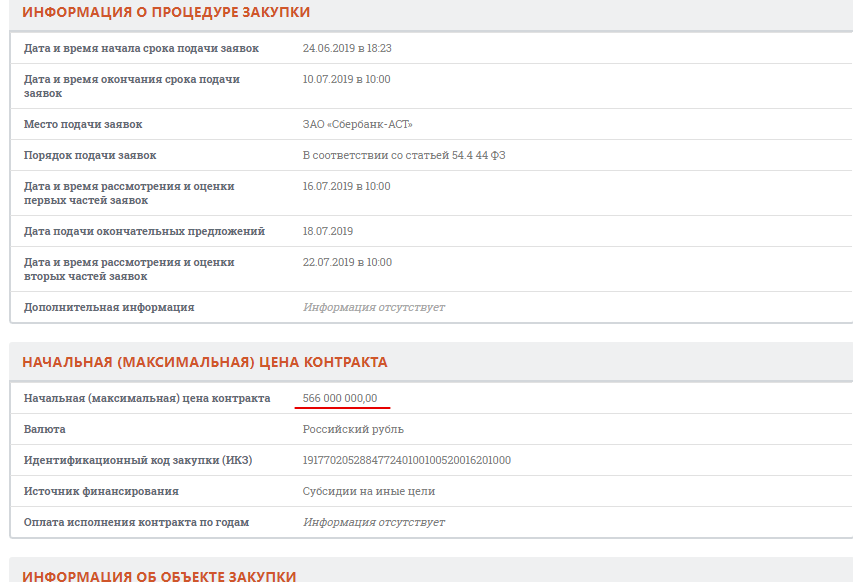This screenshot has width=853, height=582.
Task: Click label 'Дата и время окончания срока подачи заявок'
Action: [x=132, y=86]
